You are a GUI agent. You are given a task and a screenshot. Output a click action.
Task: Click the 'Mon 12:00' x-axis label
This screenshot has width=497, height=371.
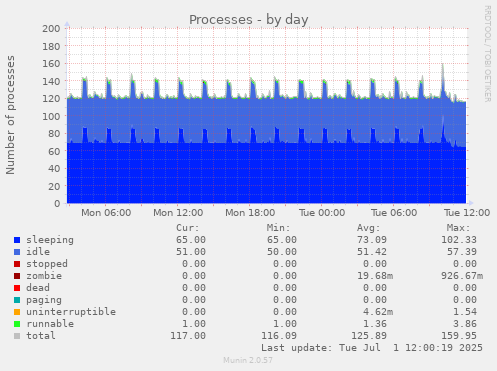178,213
